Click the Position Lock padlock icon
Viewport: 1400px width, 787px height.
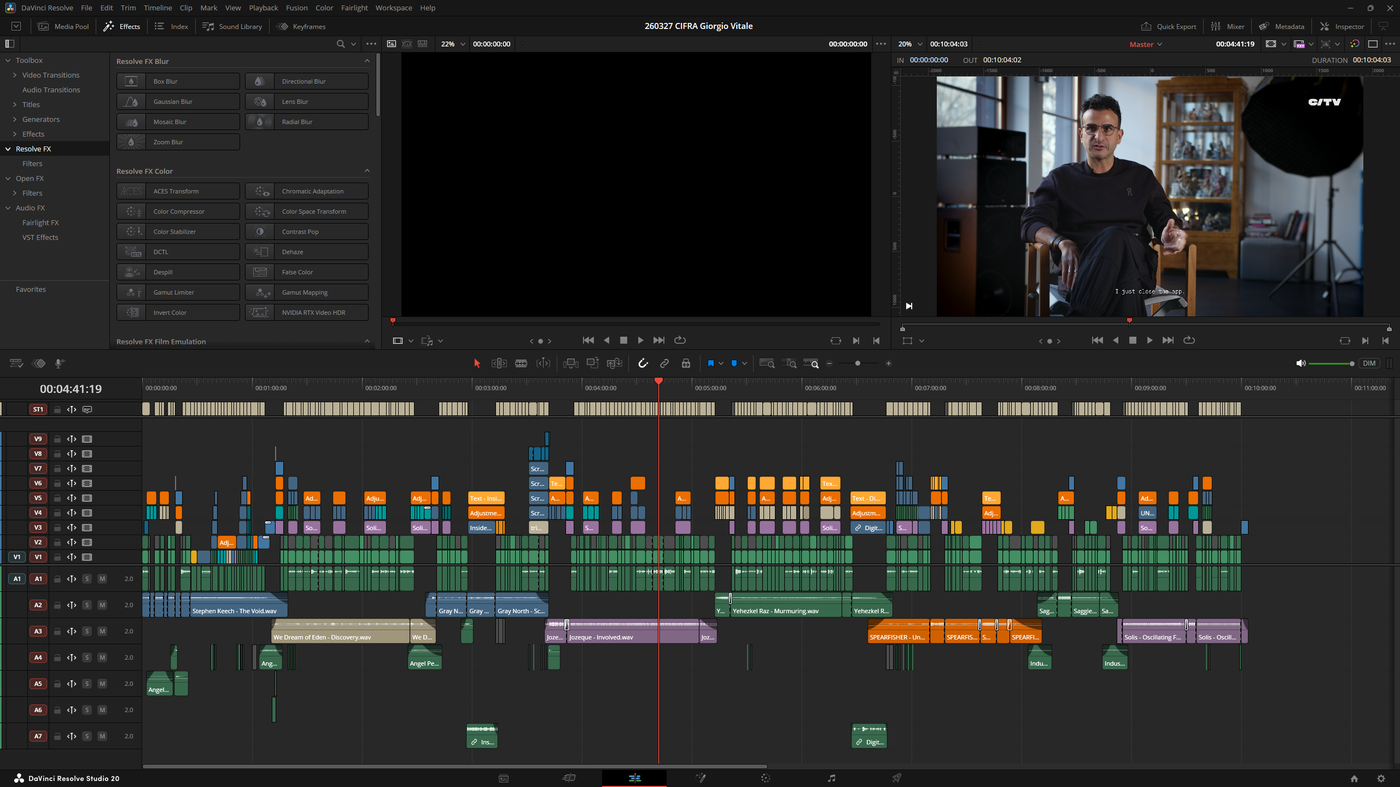[x=686, y=362]
